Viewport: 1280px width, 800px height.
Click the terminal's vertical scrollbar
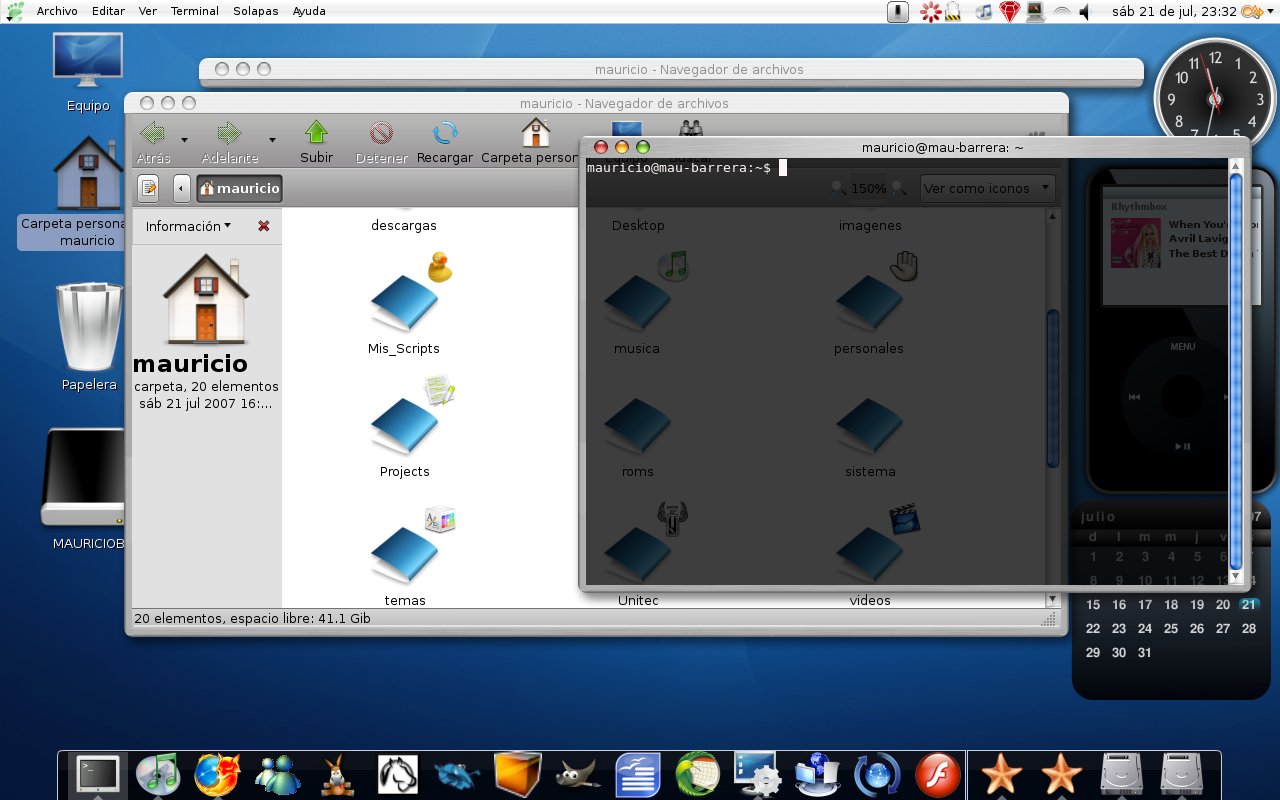pos(1236,370)
